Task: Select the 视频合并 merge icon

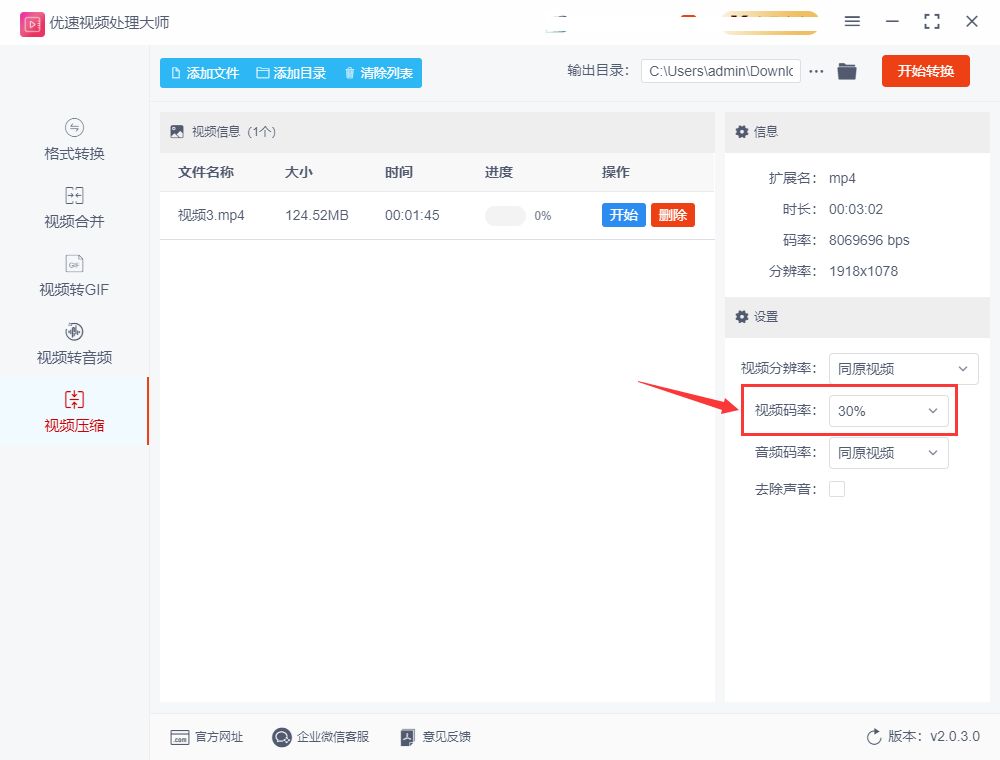Action: pyautogui.click(x=74, y=195)
